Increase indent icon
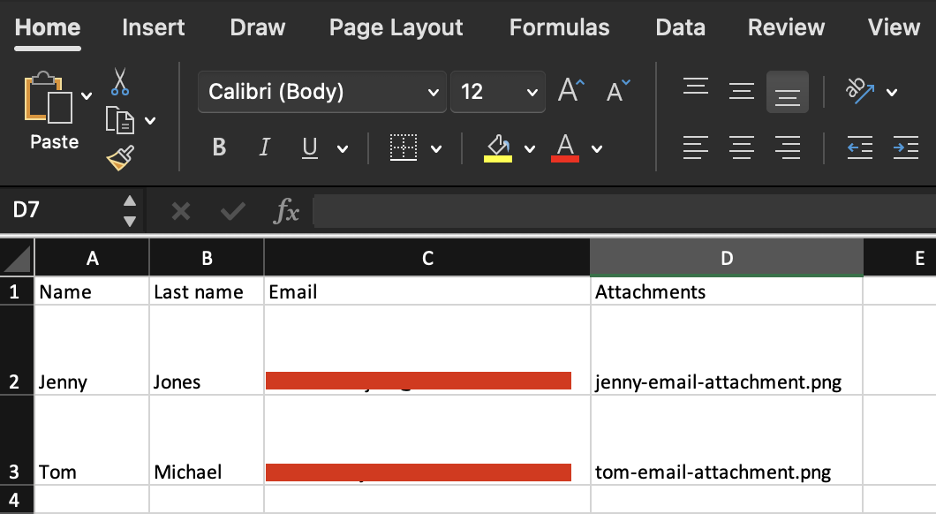The image size is (936, 514). coord(906,147)
